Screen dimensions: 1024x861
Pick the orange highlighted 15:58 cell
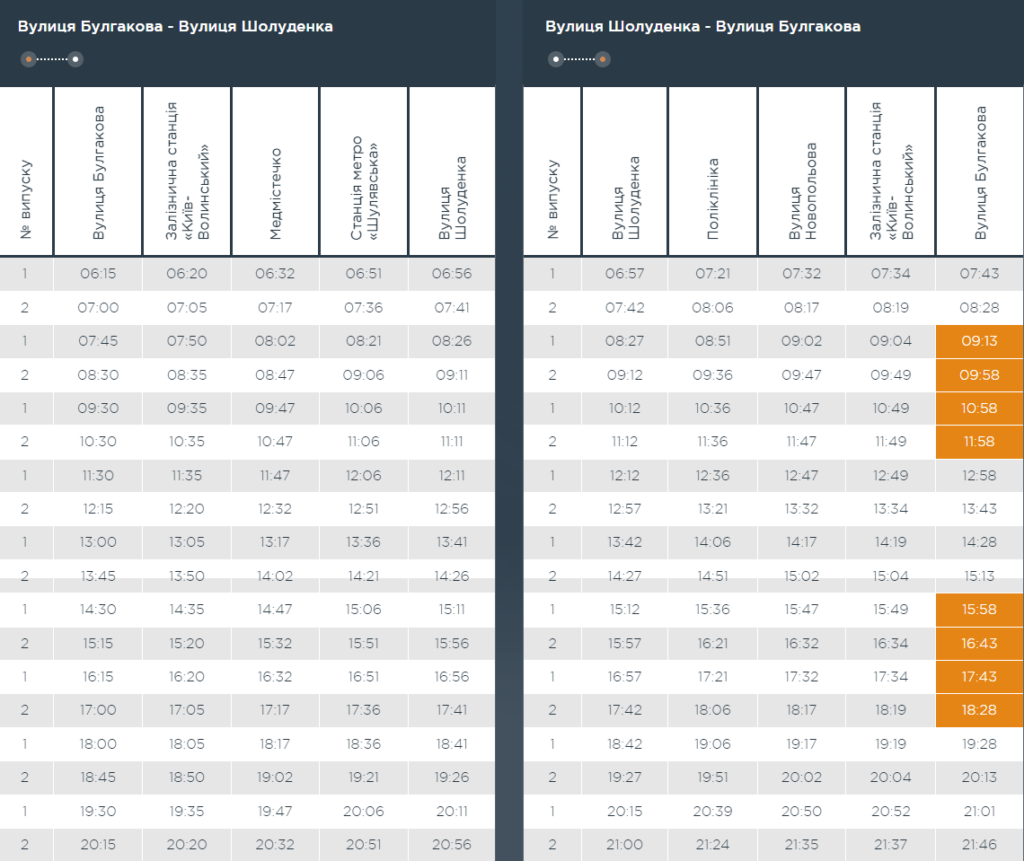point(979,610)
